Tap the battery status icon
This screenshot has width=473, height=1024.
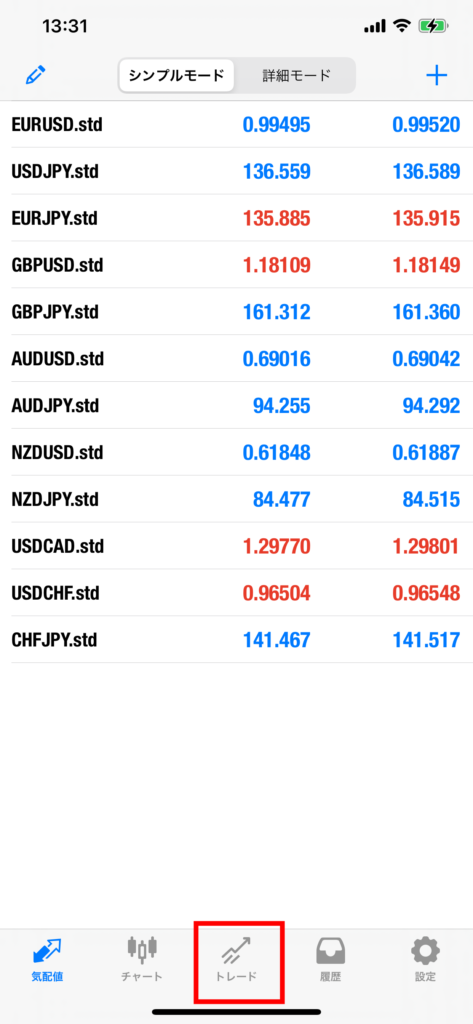434,27
